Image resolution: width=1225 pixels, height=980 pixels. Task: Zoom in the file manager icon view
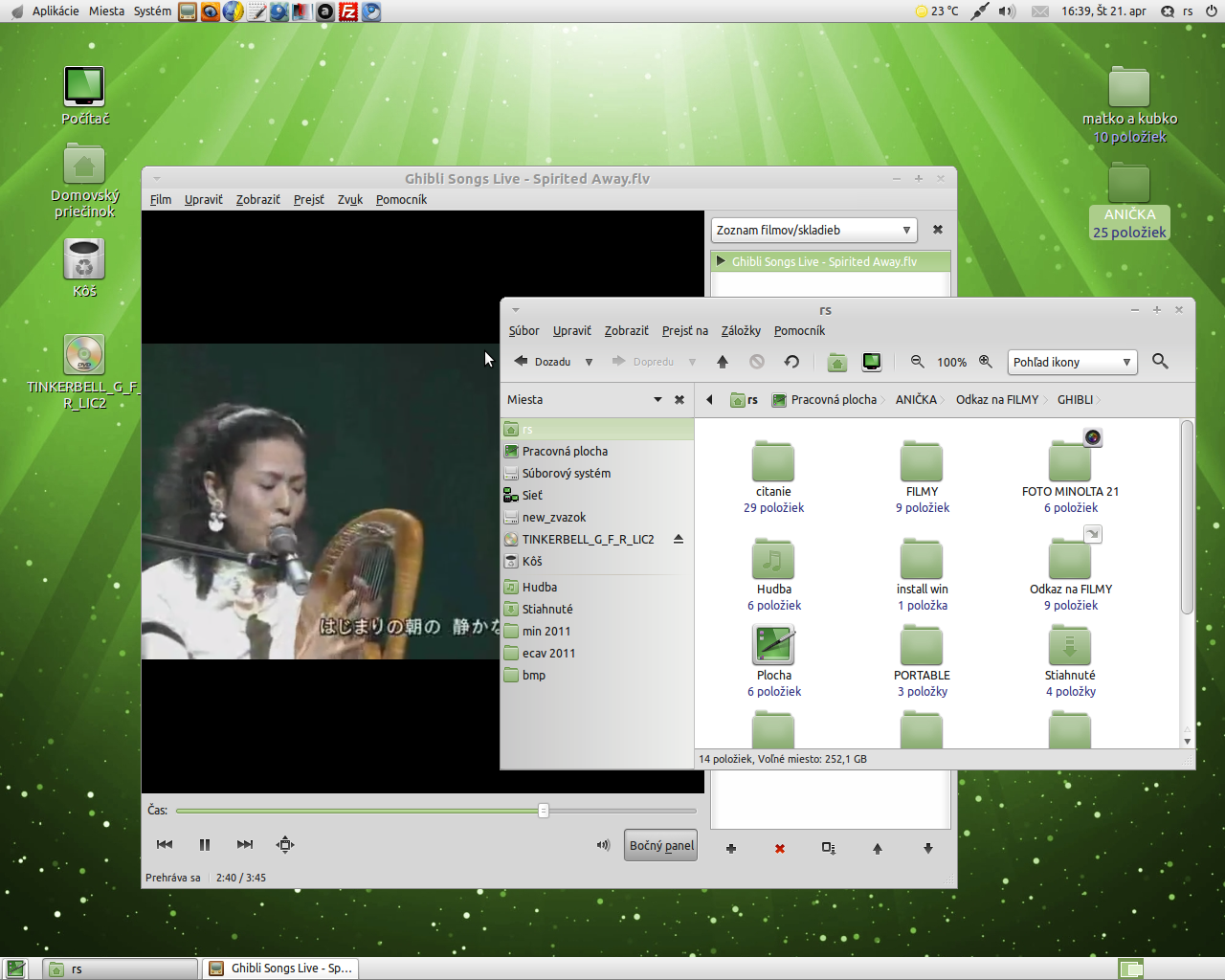click(x=986, y=362)
